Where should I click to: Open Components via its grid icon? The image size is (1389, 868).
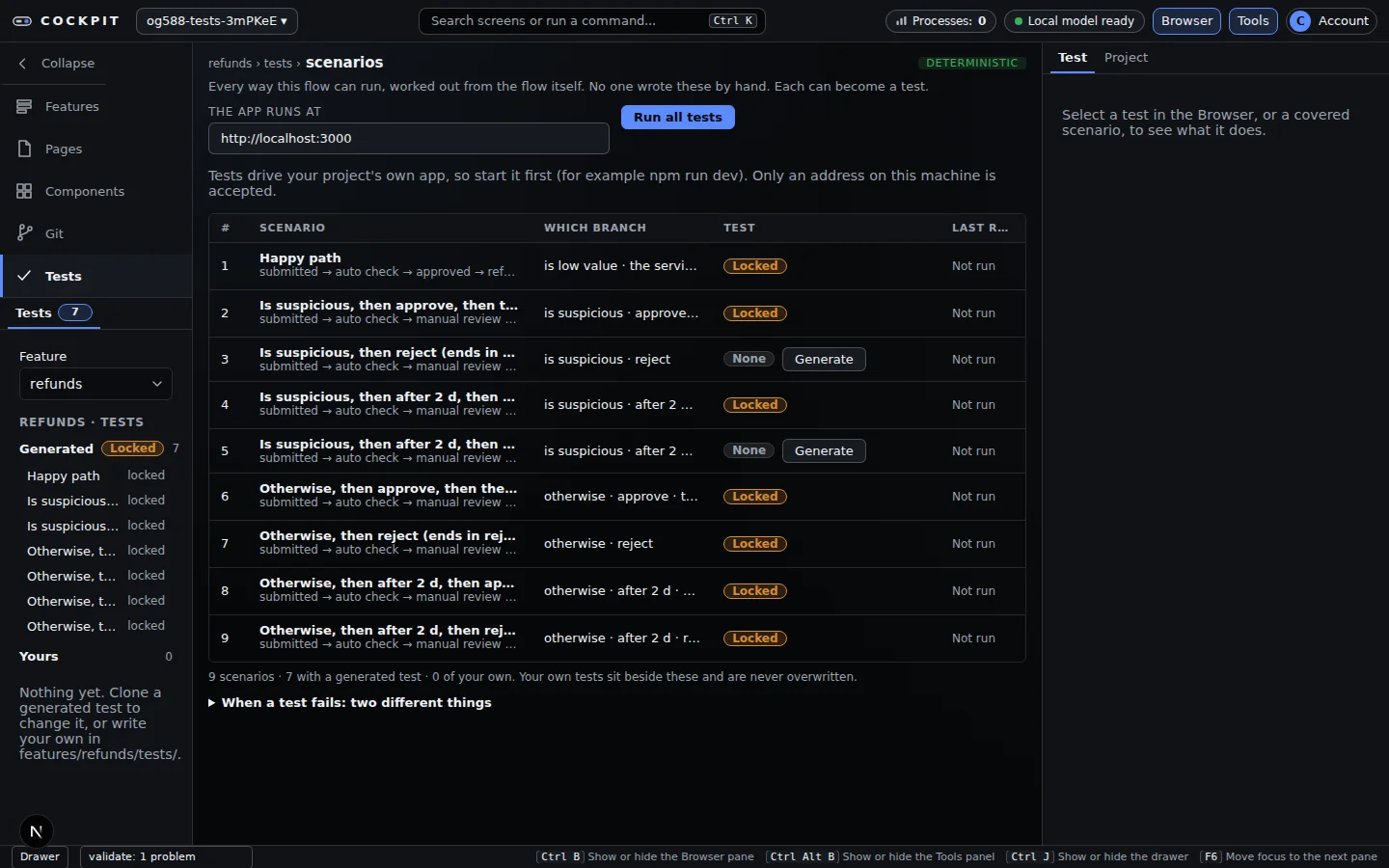pyautogui.click(x=24, y=191)
